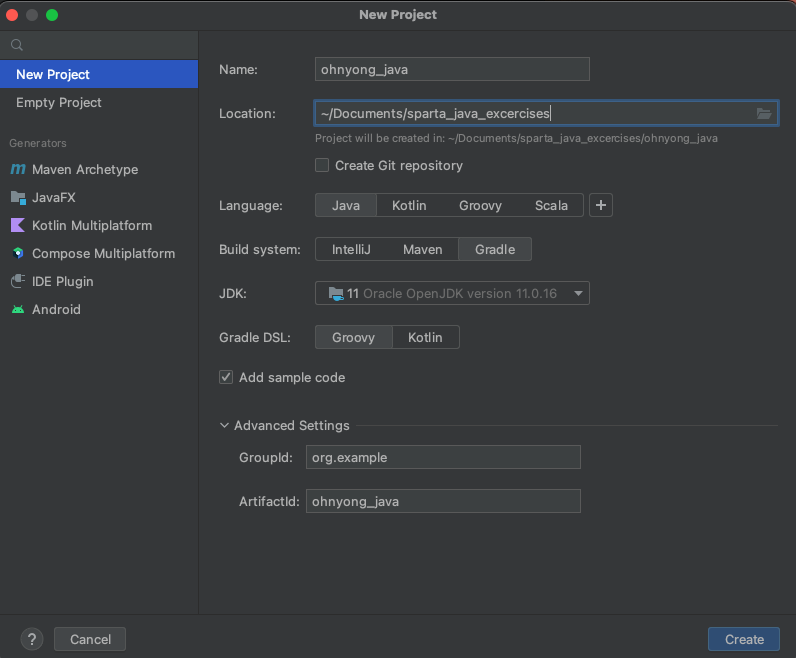
Task: Click the GroupId field
Action: pyautogui.click(x=443, y=457)
